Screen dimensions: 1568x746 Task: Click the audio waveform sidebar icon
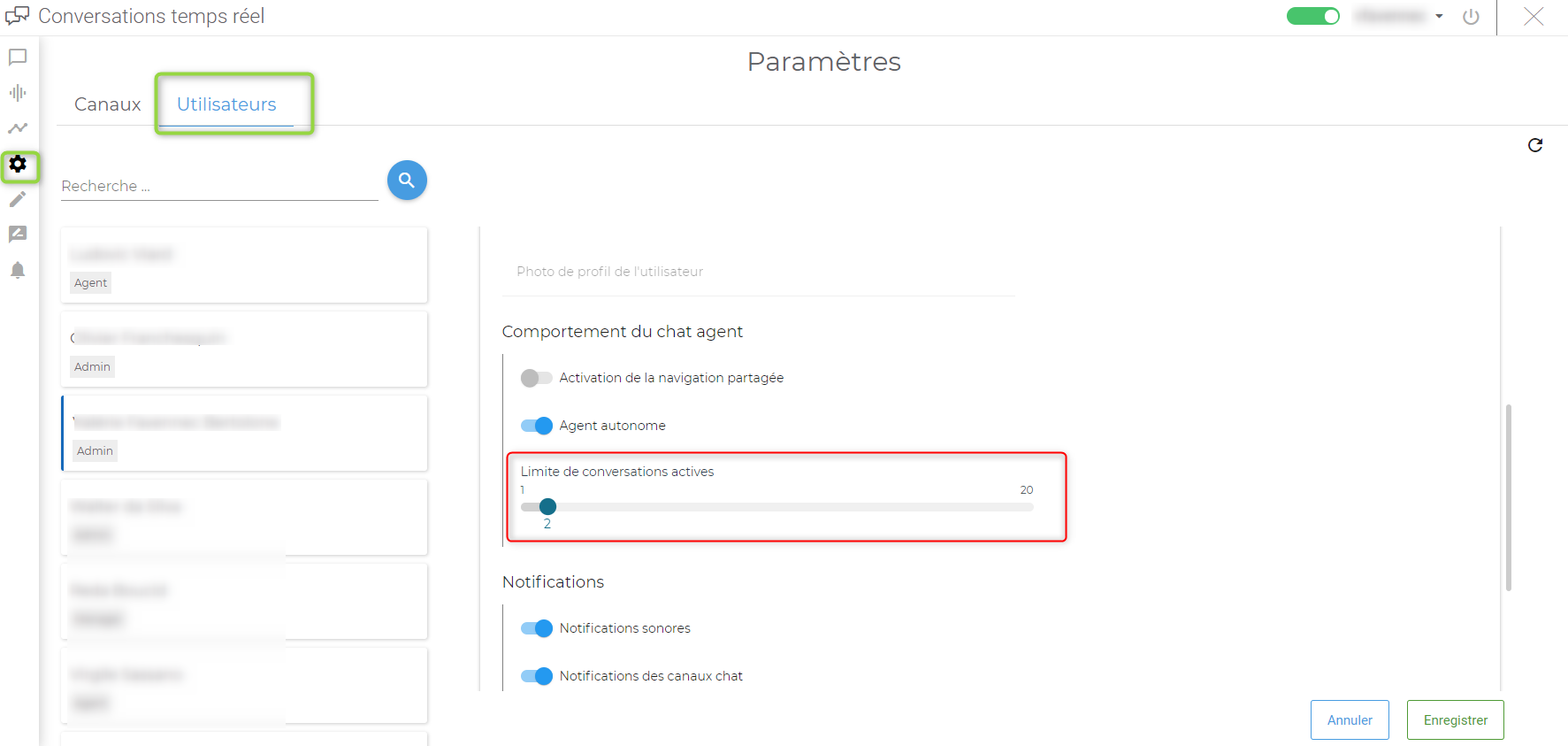[x=18, y=93]
